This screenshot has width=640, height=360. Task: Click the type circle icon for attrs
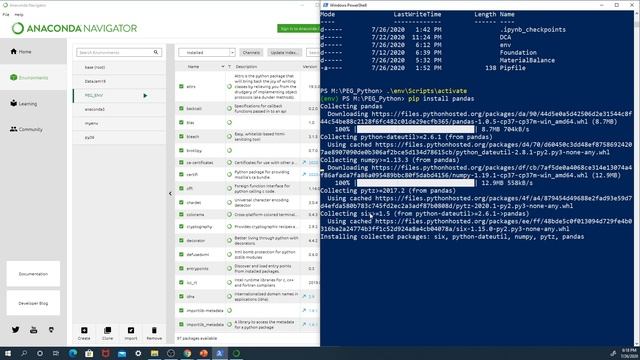click(229, 87)
